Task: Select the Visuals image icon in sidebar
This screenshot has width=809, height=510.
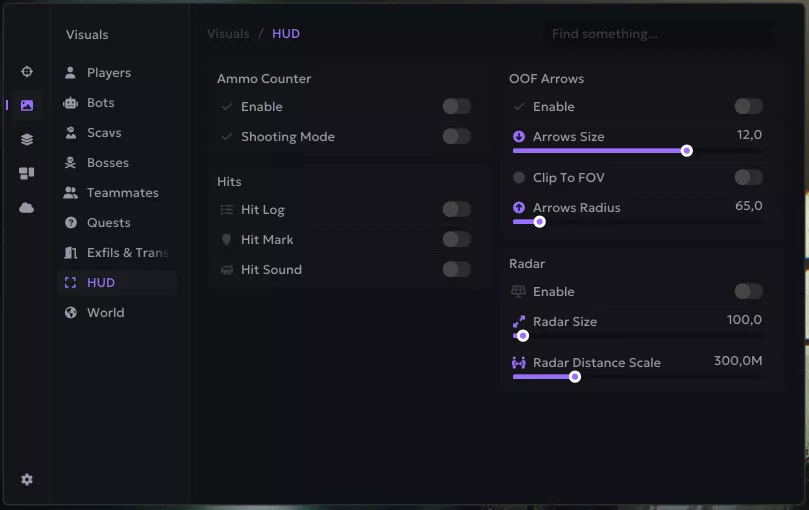Action: [27, 105]
